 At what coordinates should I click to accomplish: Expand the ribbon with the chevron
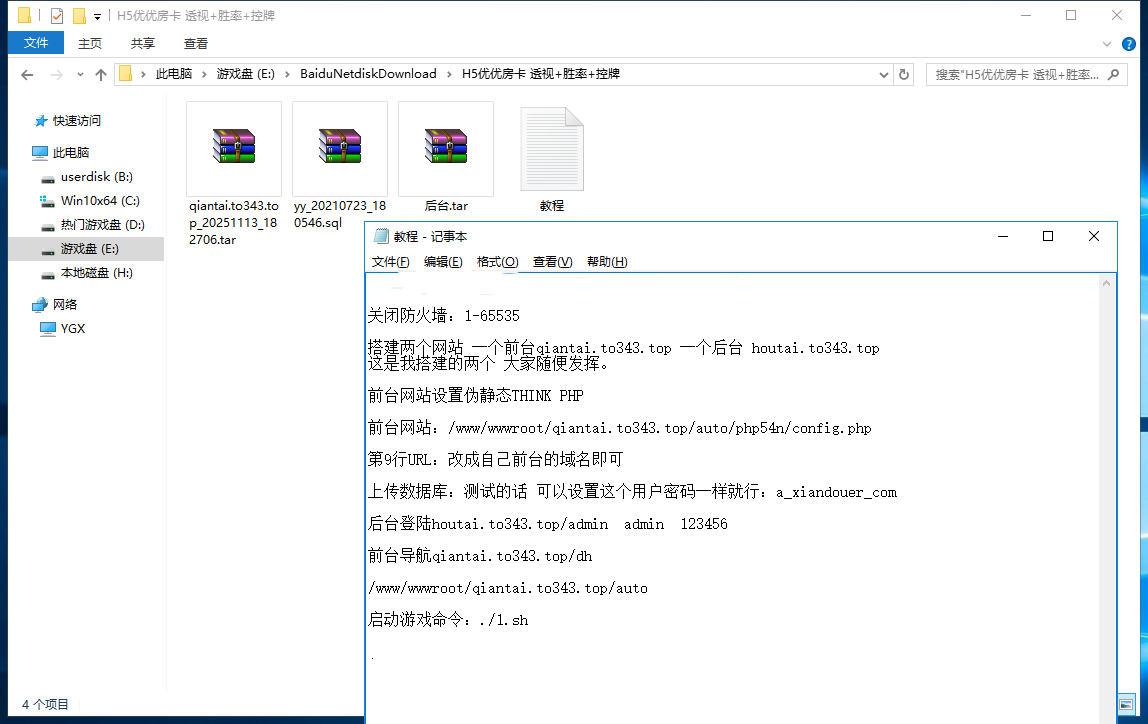tap(1107, 44)
